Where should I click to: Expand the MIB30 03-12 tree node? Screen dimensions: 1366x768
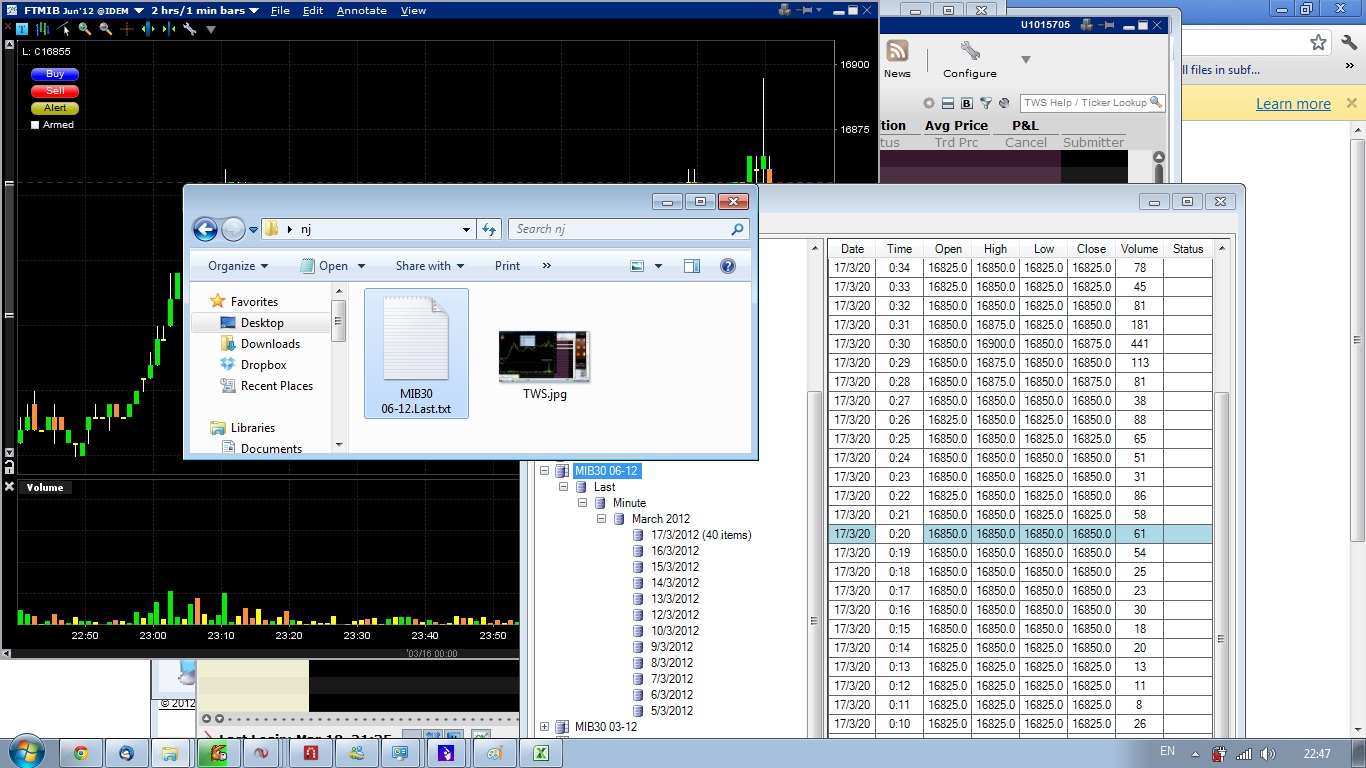click(545, 727)
